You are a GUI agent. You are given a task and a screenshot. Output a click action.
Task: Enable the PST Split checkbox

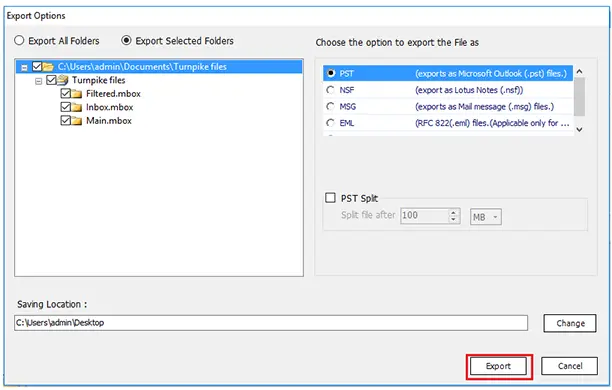(x=330, y=198)
